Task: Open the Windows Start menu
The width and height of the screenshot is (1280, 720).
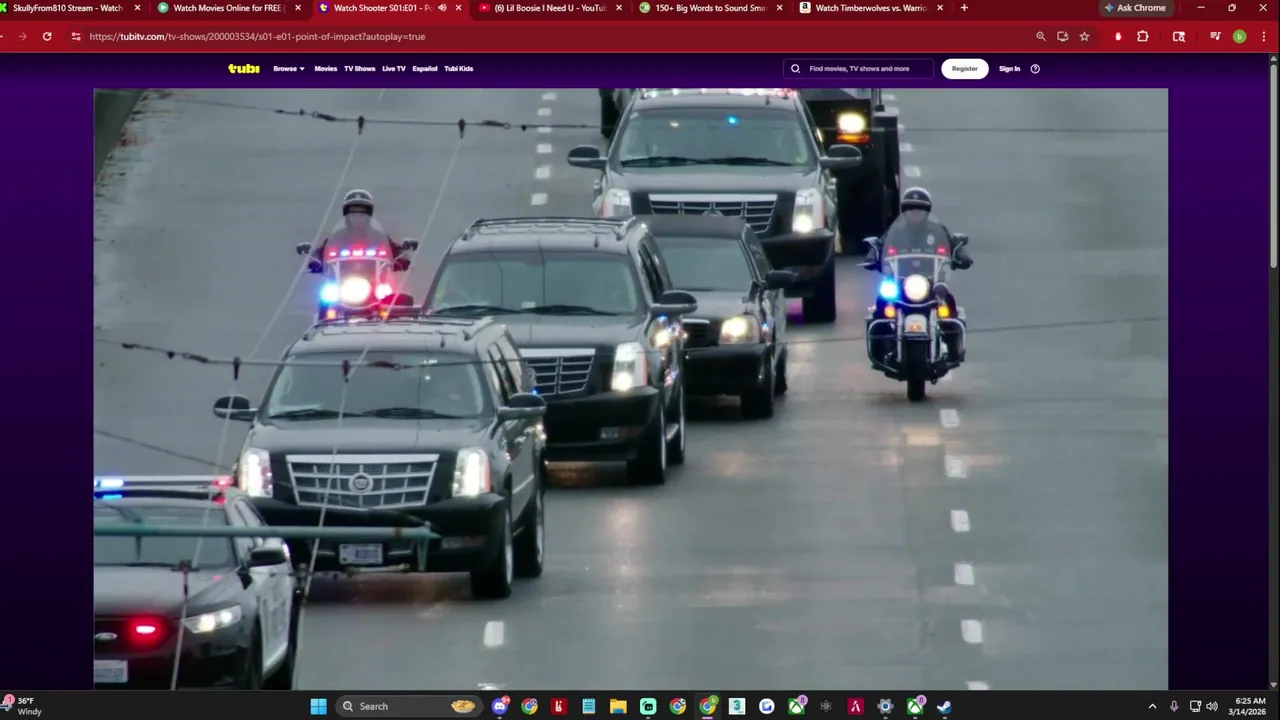Action: pos(318,706)
